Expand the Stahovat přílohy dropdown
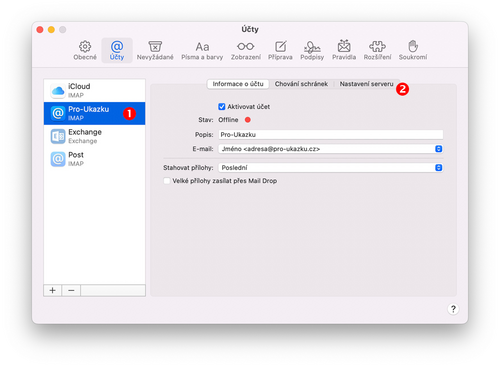500x366 pixels. pos(331,167)
